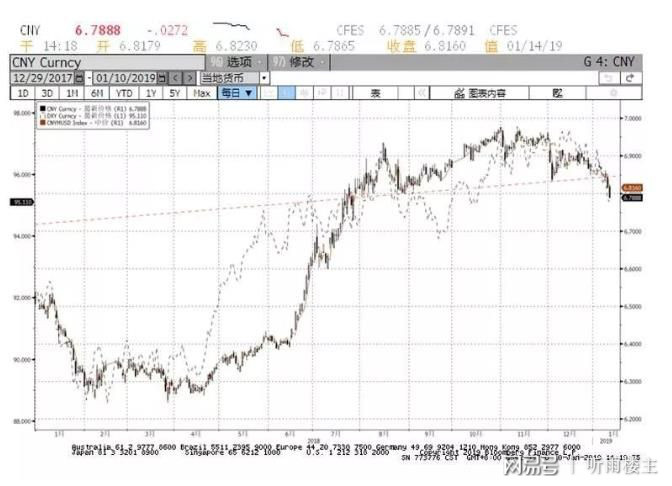Expand the 每日 frequency dropdown

tap(237, 92)
